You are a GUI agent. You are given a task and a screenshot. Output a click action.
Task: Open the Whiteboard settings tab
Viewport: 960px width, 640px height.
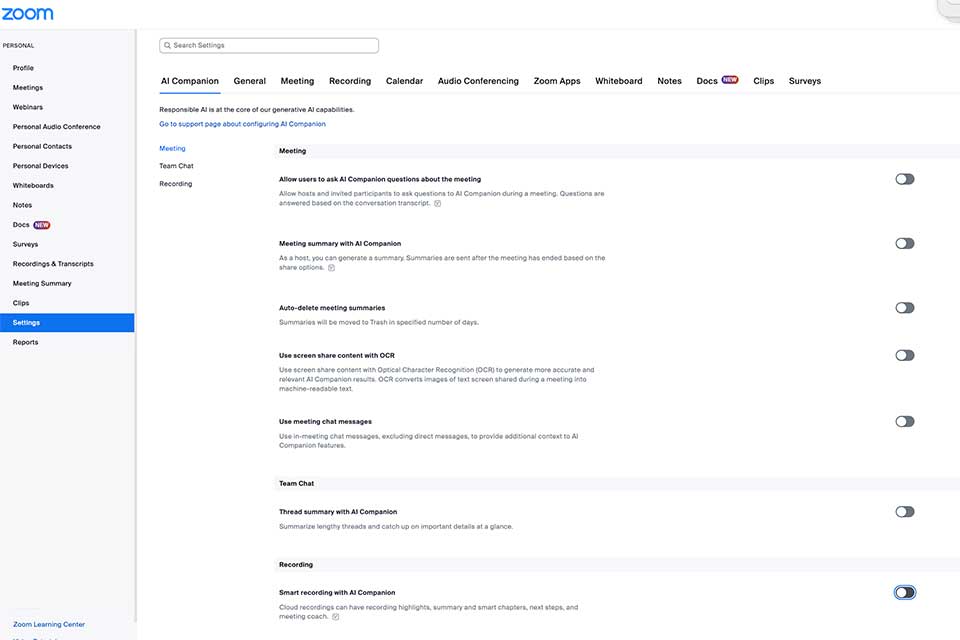(618, 81)
